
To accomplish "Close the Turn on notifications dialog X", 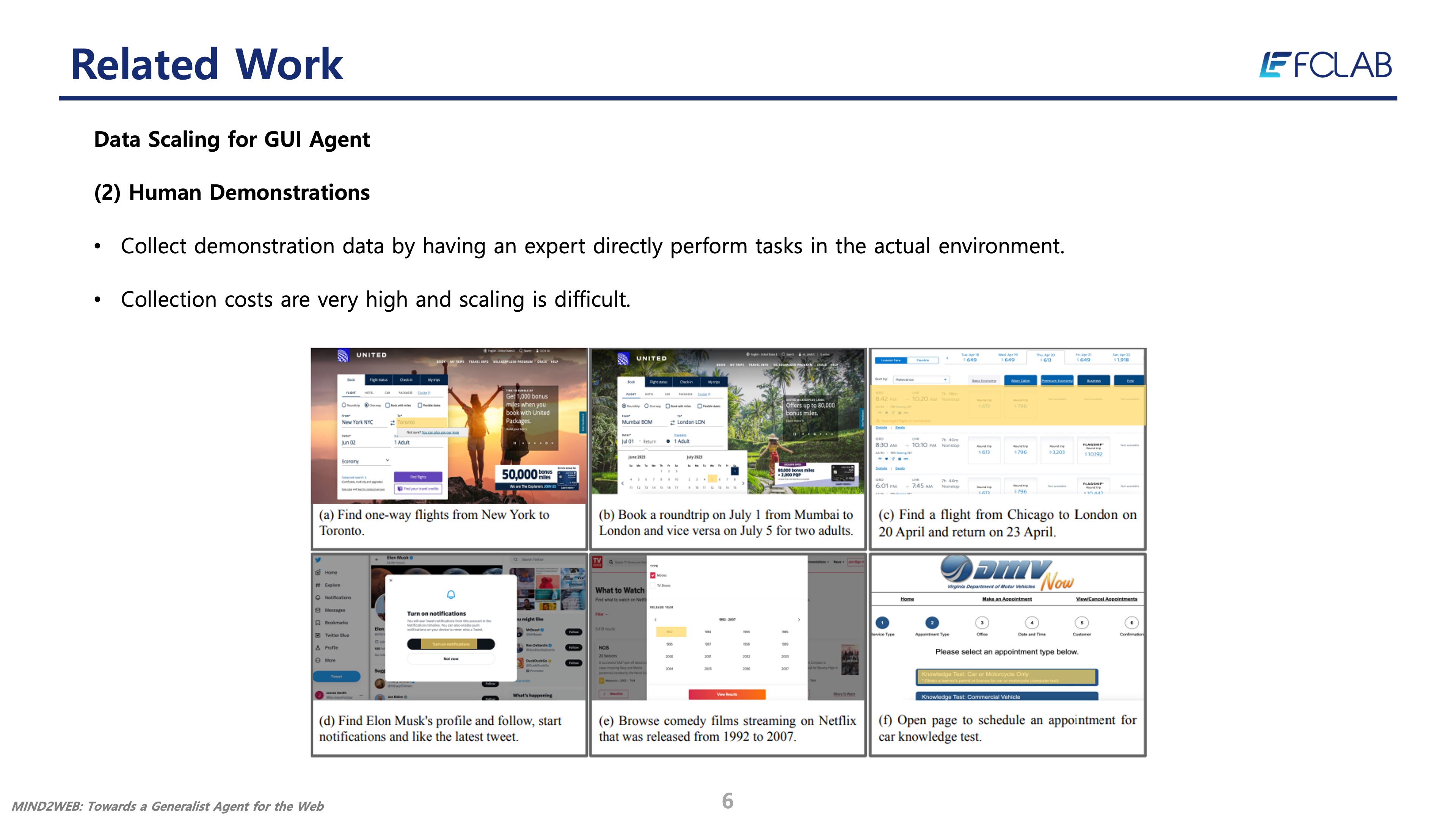I will pos(391,580).
